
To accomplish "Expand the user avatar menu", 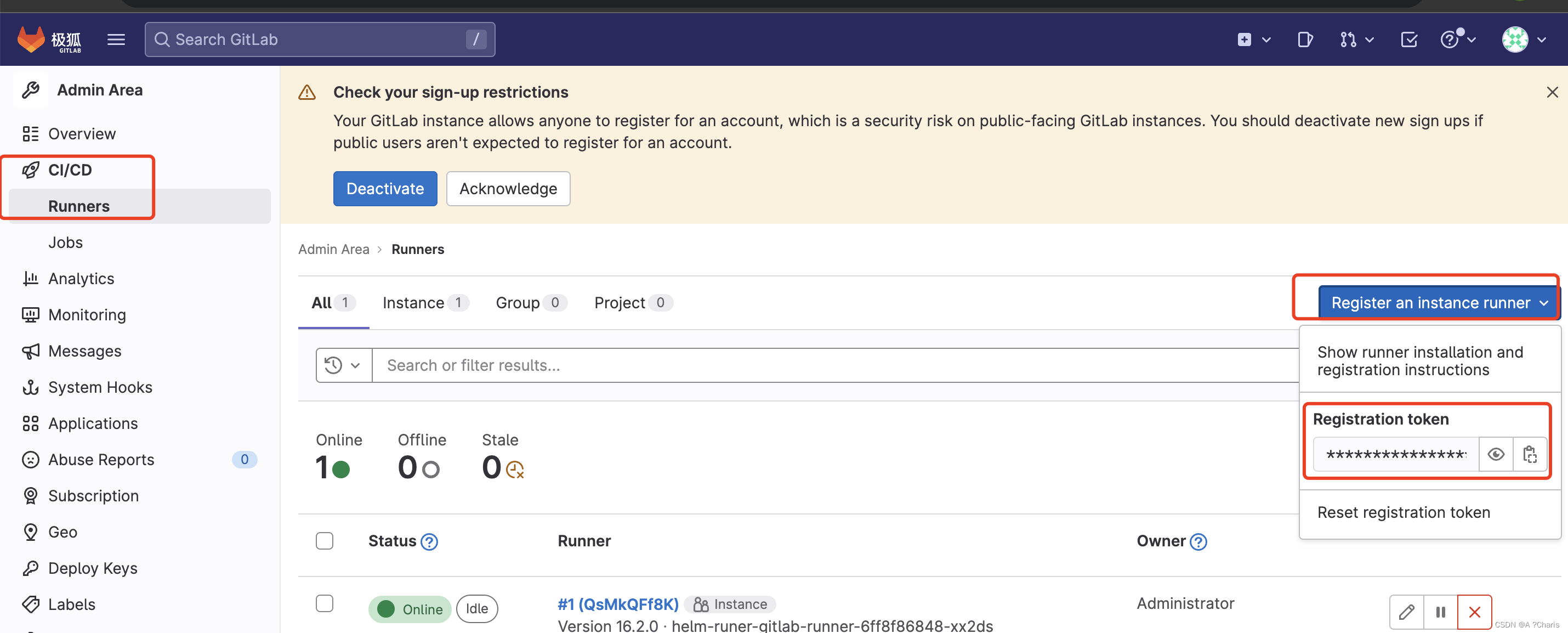I will click(x=1524, y=39).
